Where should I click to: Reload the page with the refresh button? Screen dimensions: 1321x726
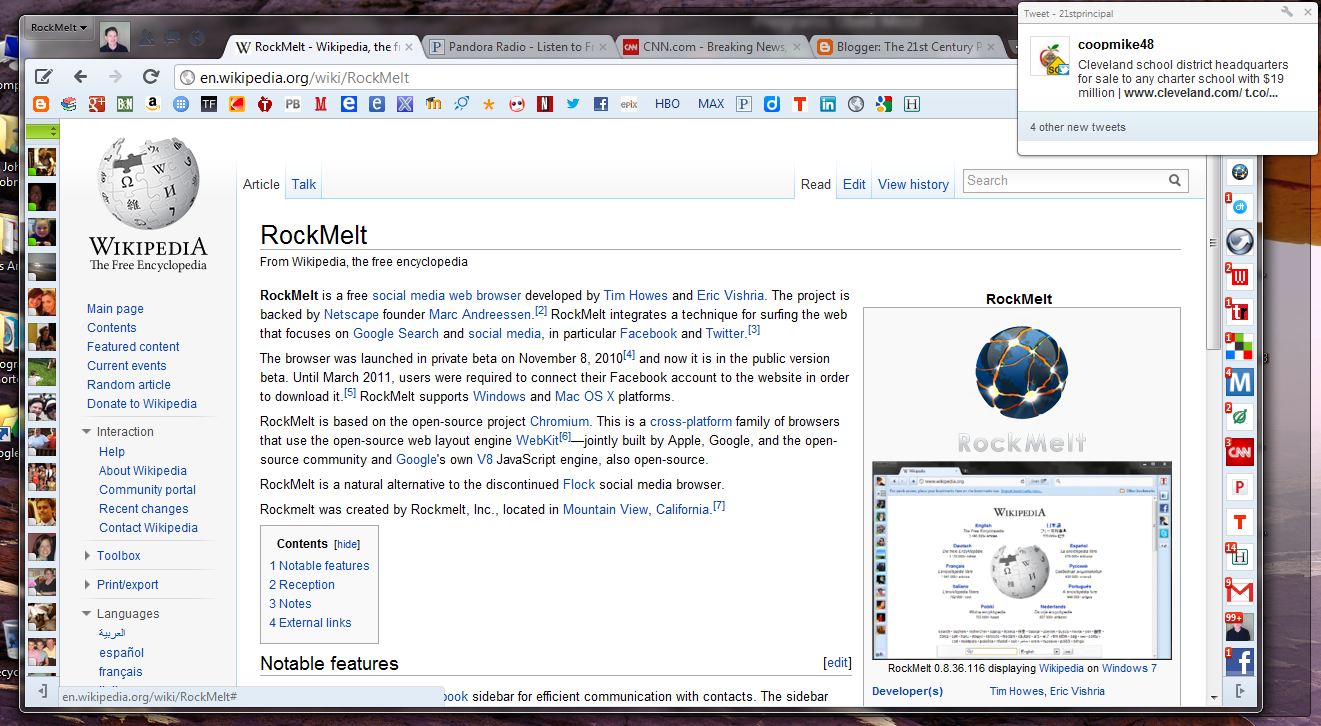[x=151, y=77]
